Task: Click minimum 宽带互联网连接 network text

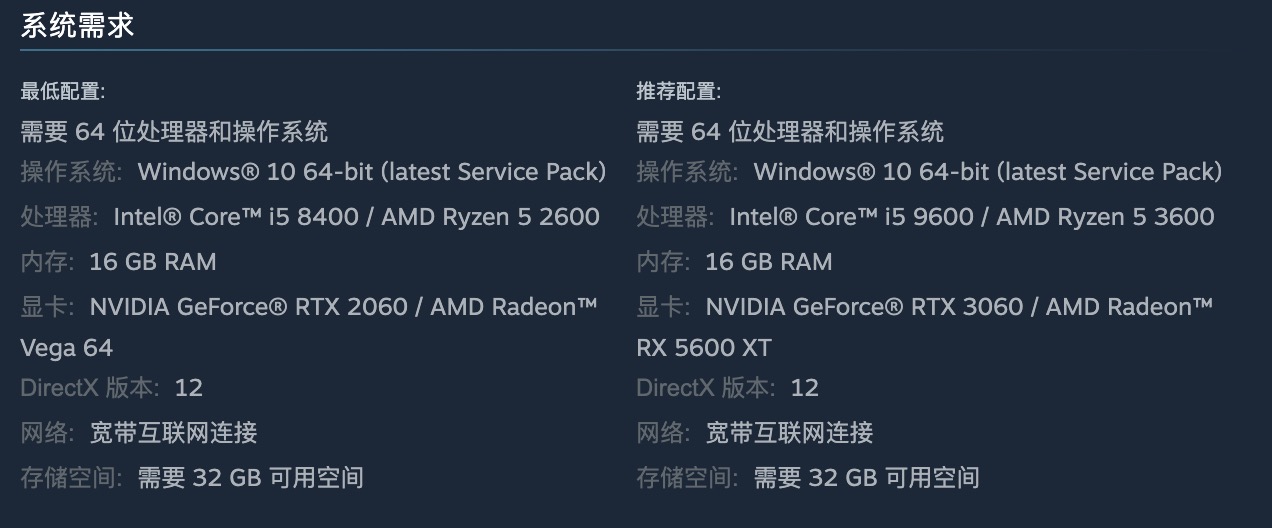Action: coord(173,433)
